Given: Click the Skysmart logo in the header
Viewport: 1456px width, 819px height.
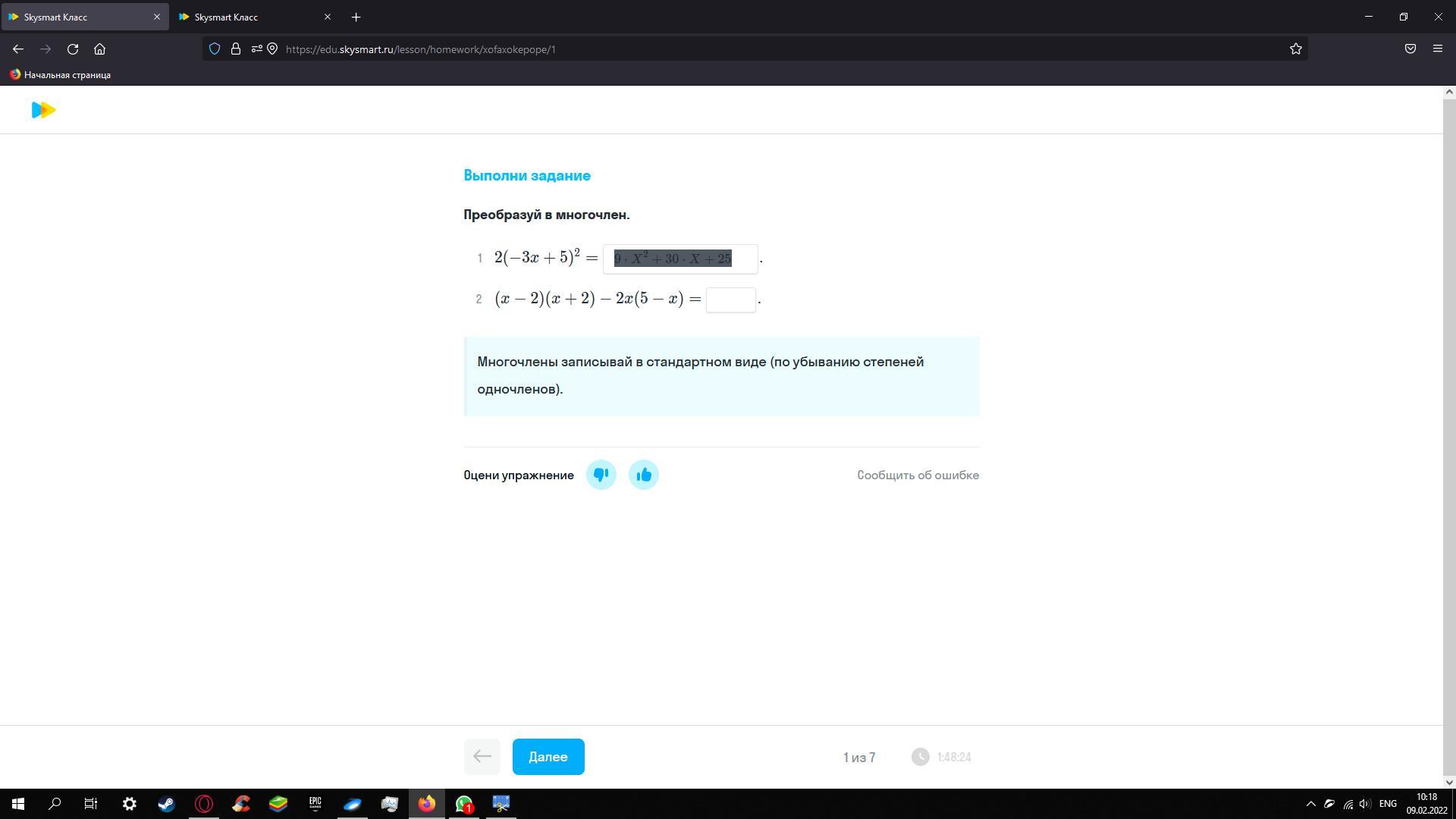Looking at the screenshot, I should pos(43,110).
